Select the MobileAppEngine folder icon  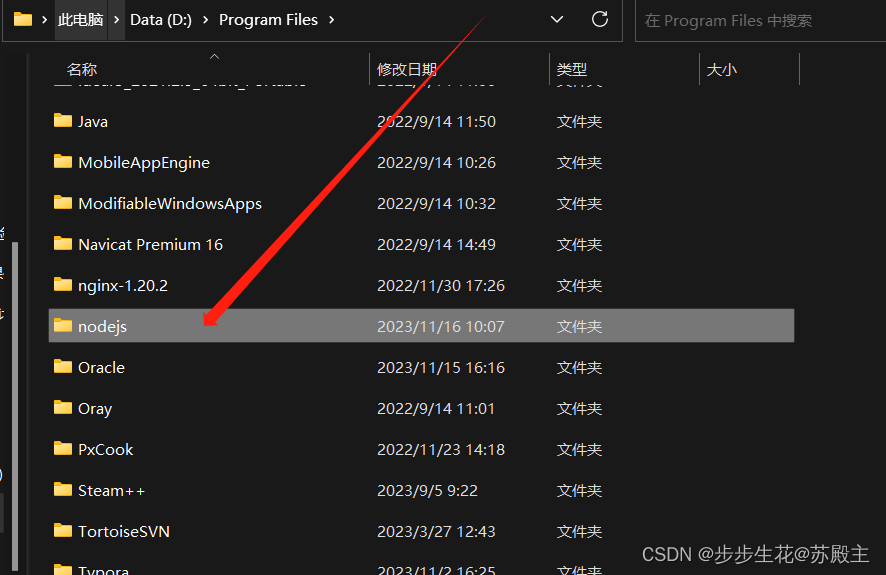point(63,162)
